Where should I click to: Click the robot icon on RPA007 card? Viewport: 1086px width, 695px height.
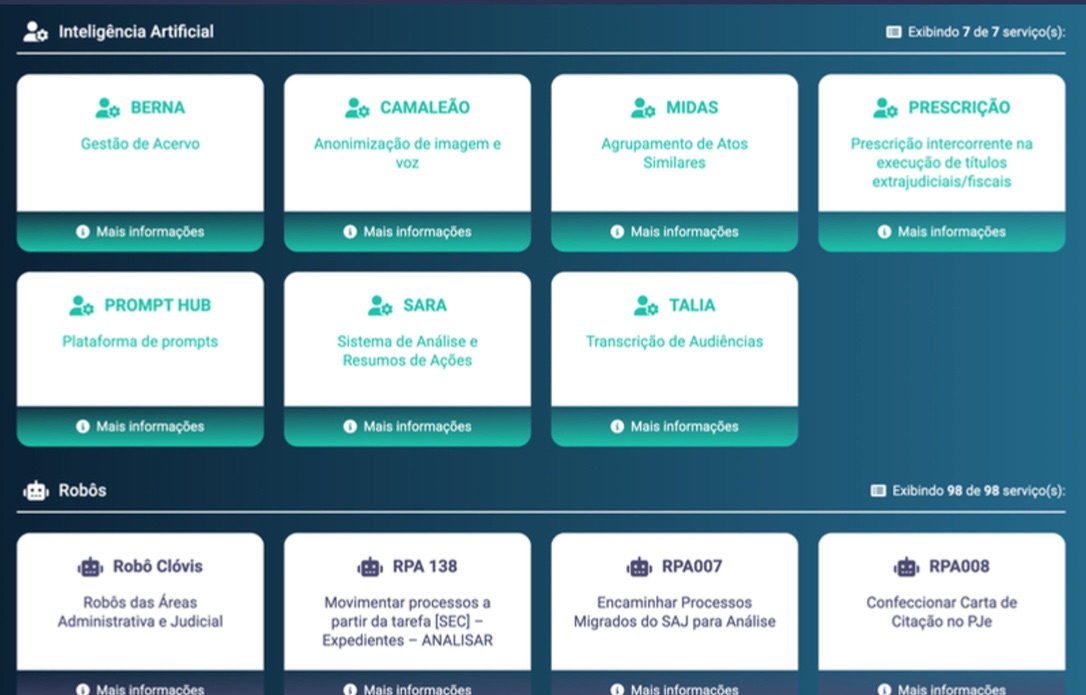pyautogui.click(x=639, y=567)
